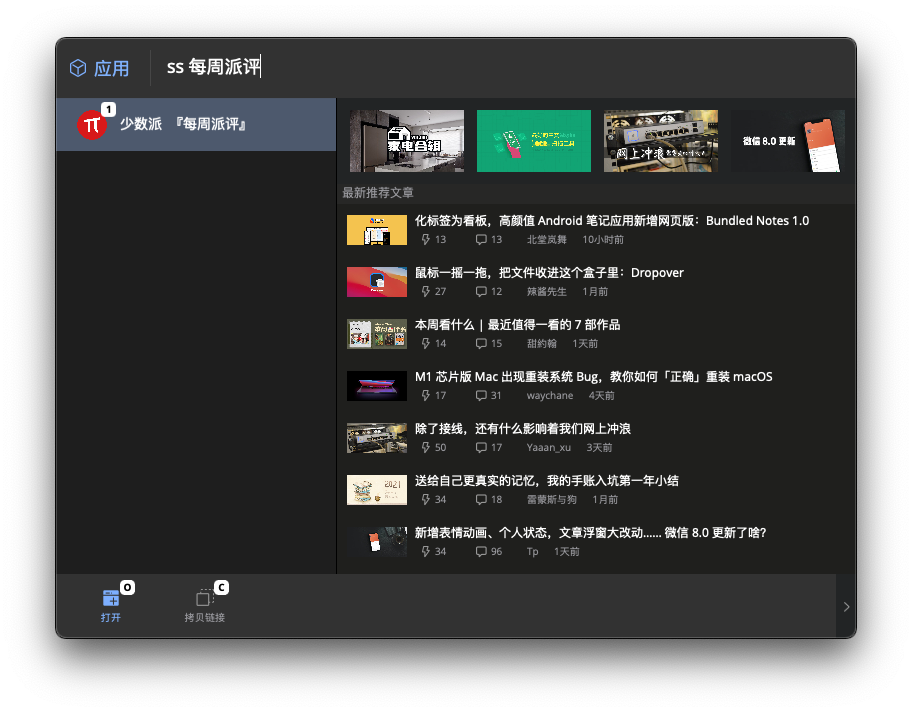The image size is (912, 712).
Task: Open article 我的手账入坑第一年小结
Action: (x=546, y=480)
